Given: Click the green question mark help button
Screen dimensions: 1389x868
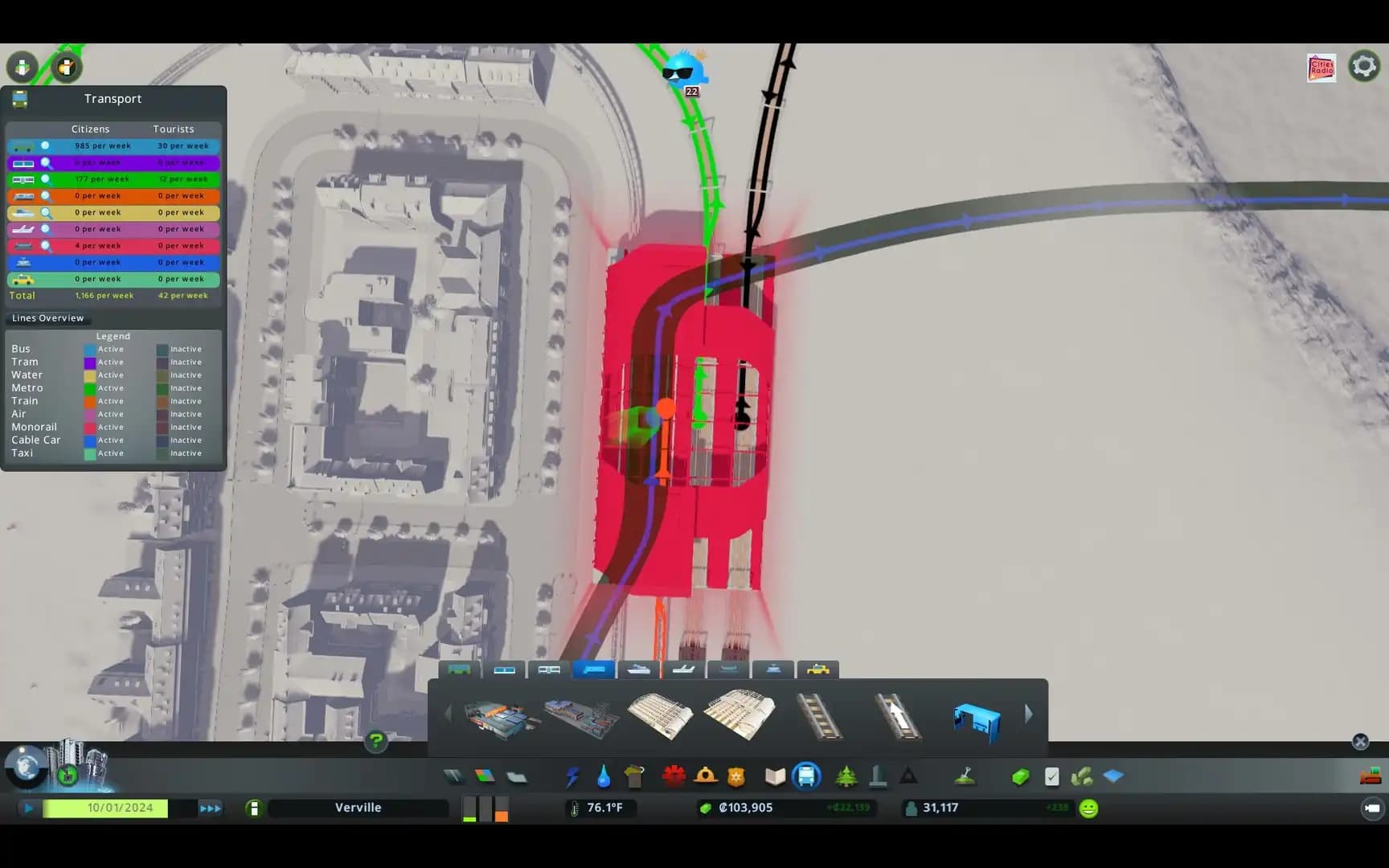Looking at the screenshot, I should pyautogui.click(x=377, y=742).
